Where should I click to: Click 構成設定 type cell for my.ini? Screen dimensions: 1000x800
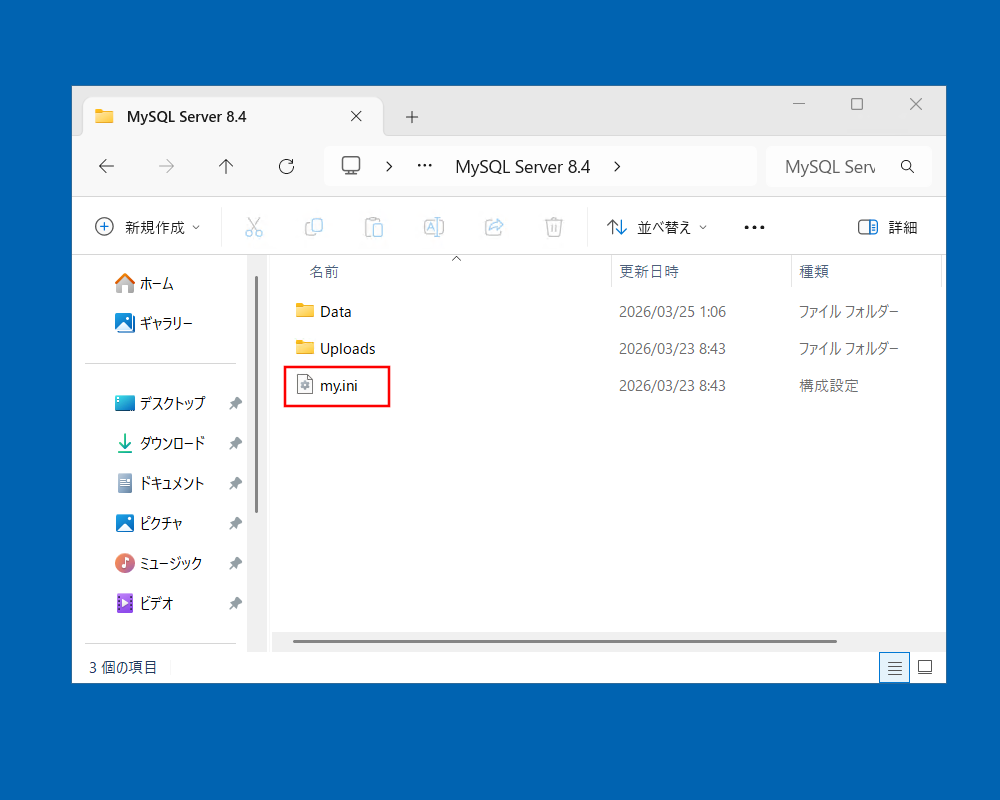click(828, 385)
